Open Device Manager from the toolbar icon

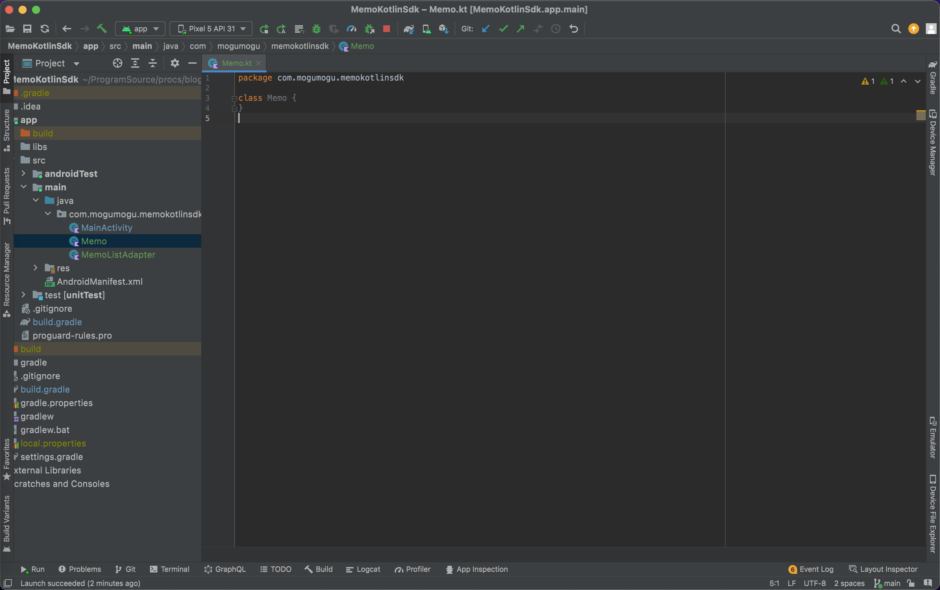tap(425, 29)
